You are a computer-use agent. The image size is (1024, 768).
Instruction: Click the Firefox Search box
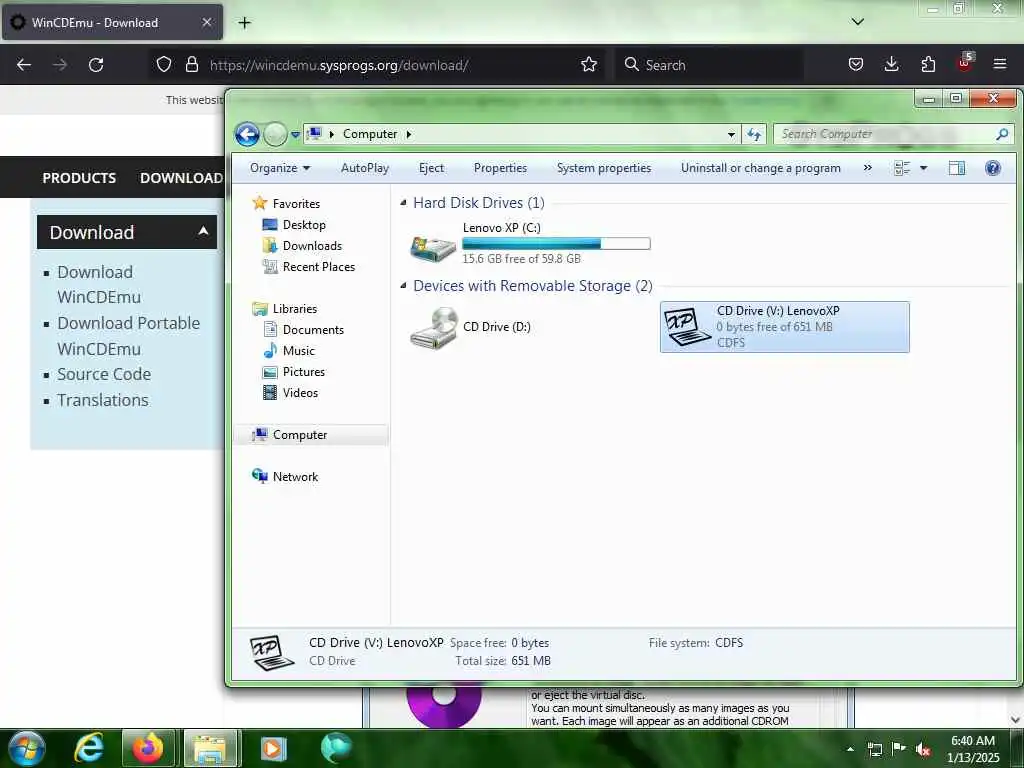click(710, 65)
